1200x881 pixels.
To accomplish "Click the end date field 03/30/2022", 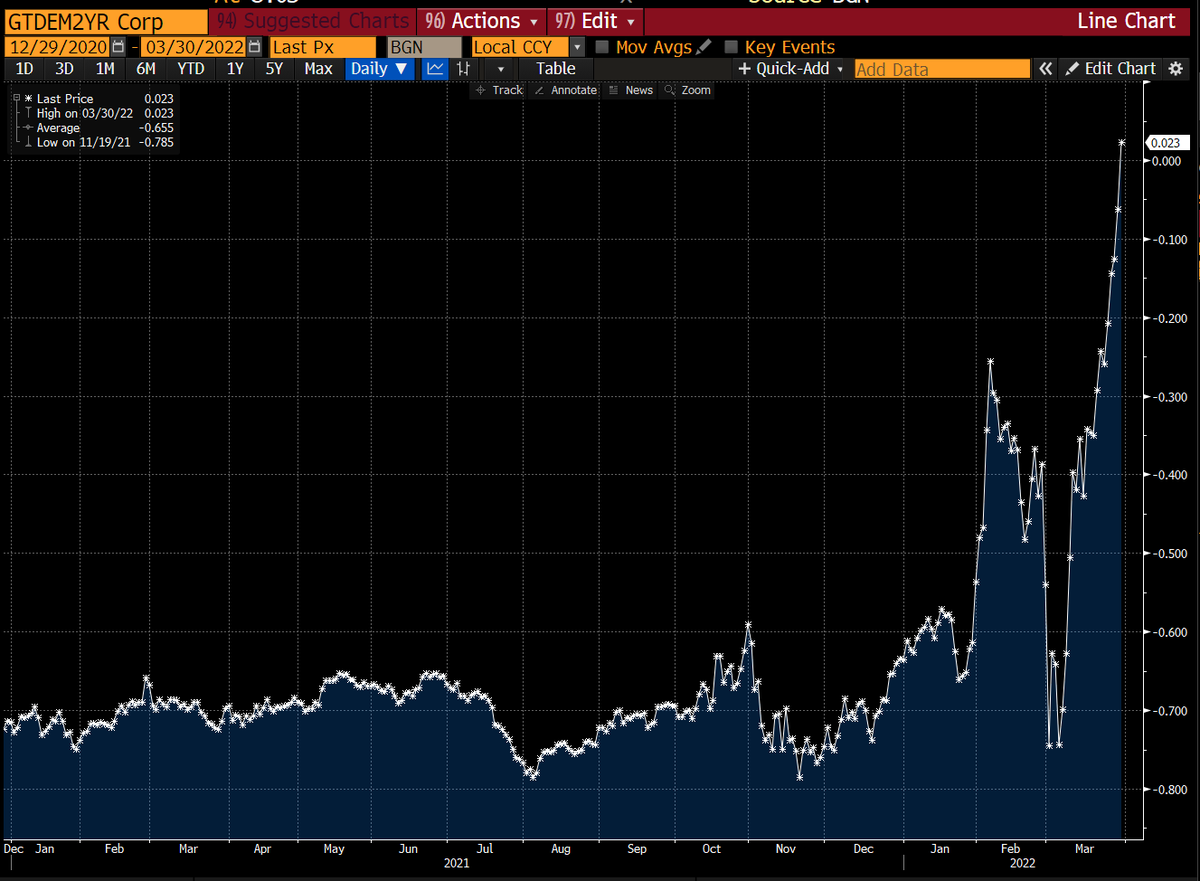I will click(193, 47).
